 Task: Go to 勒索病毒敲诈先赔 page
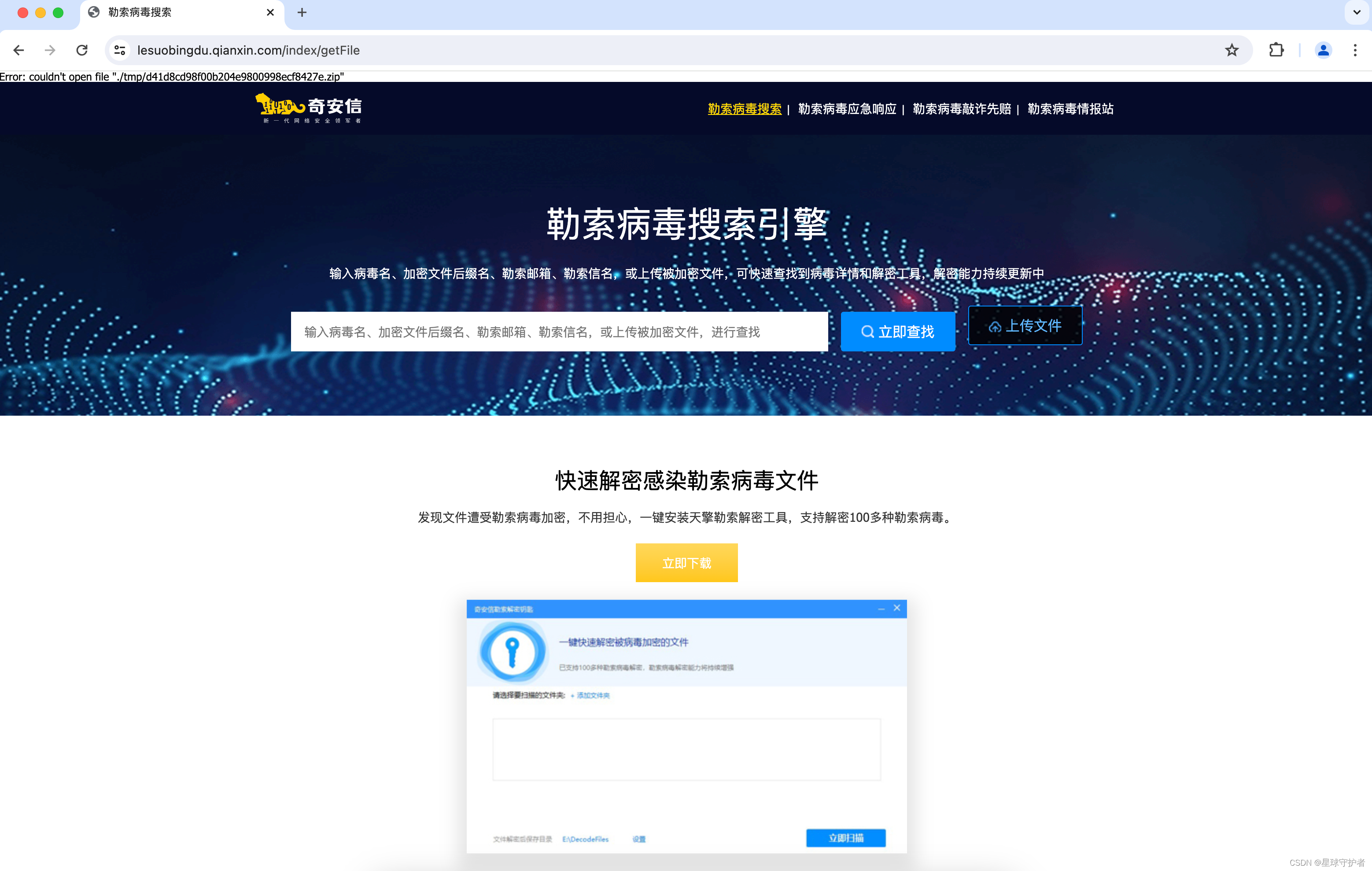[961, 109]
